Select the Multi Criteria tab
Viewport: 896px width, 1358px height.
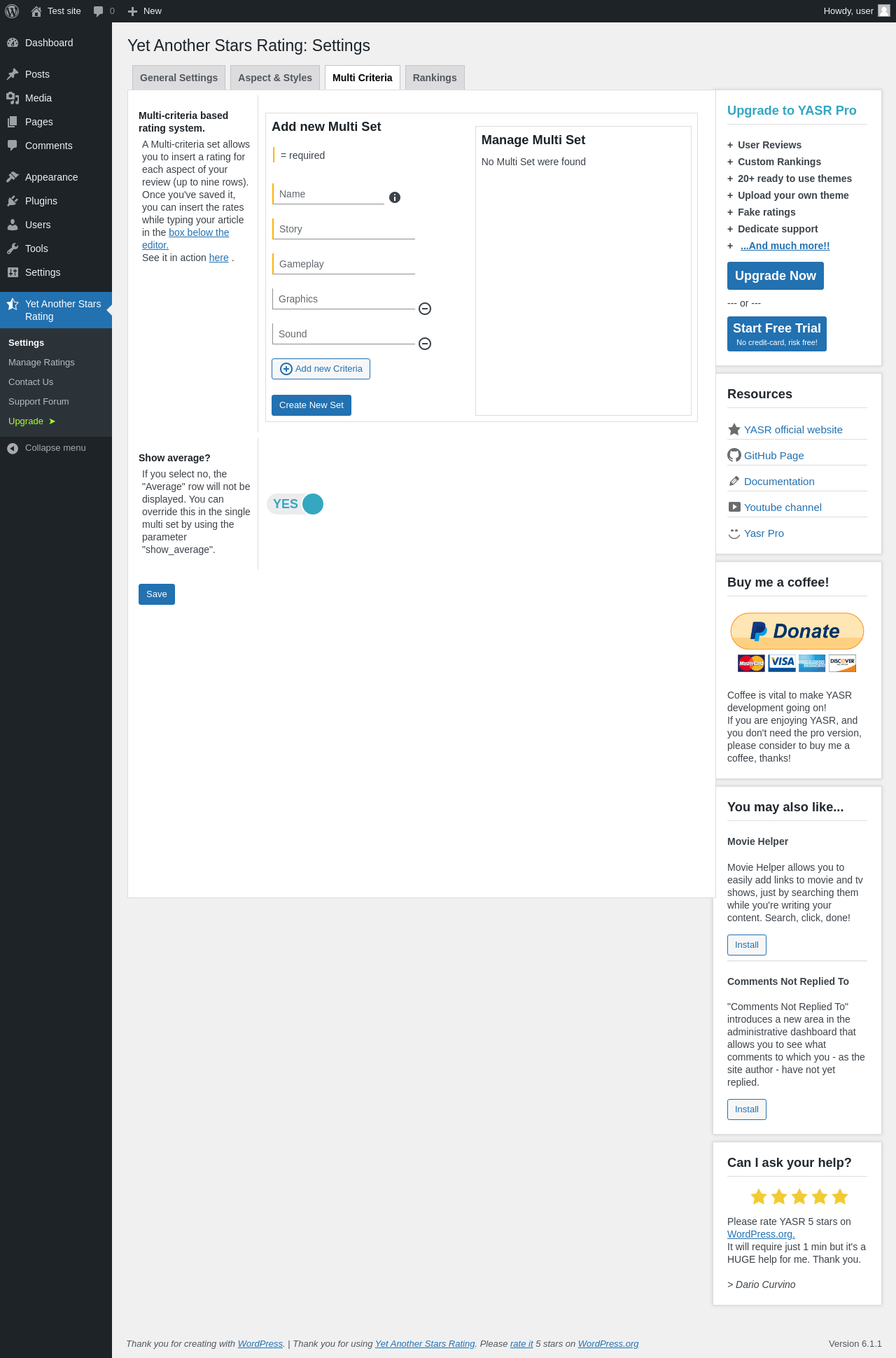pos(363,78)
